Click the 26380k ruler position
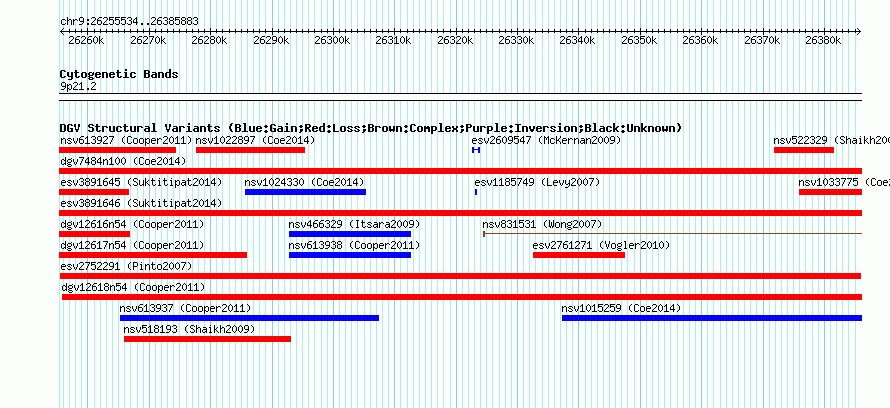Viewport: 890px width, 408px height. (x=823, y=40)
